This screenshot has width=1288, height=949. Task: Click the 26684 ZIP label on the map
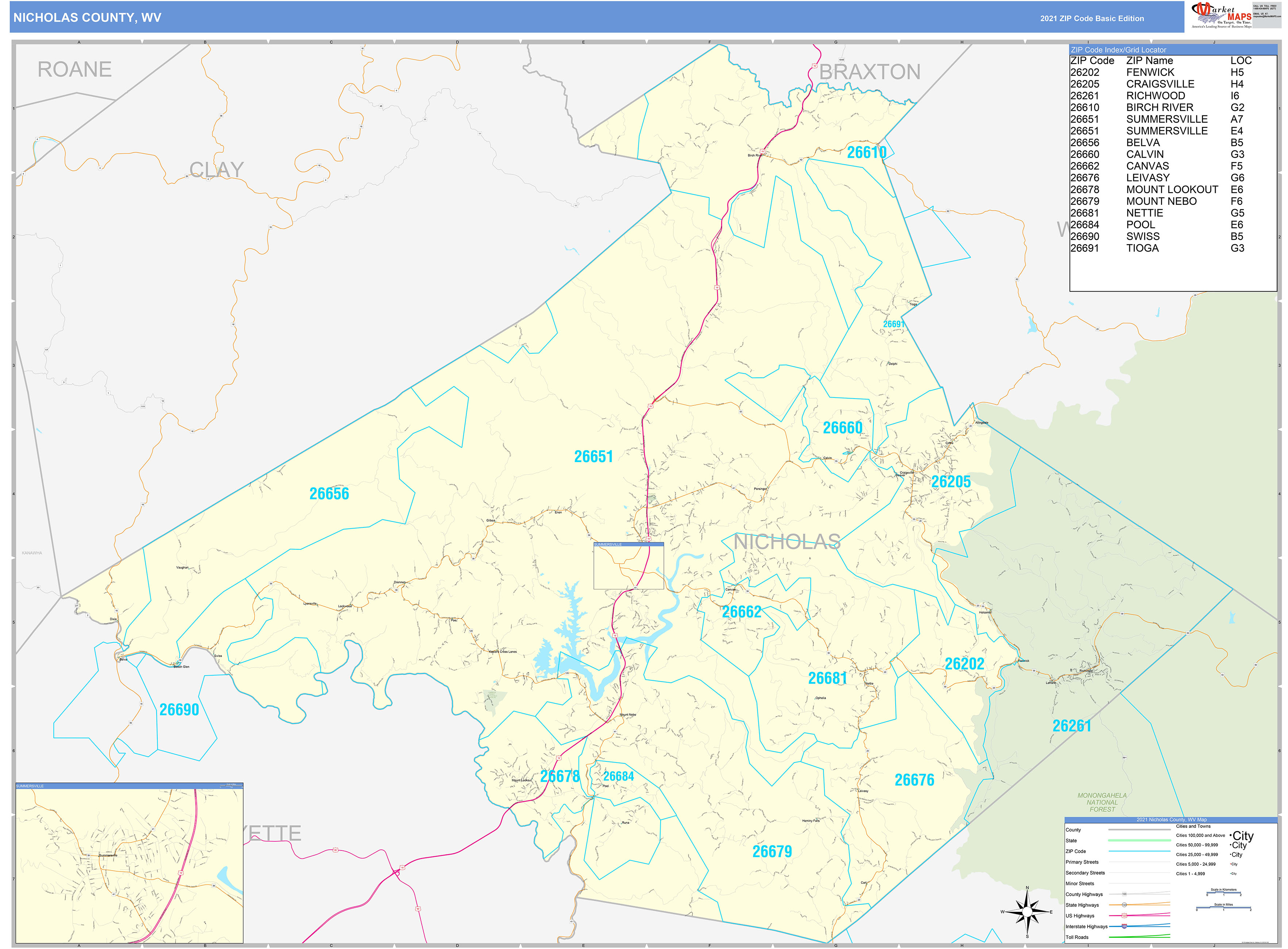click(x=619, y=776)
